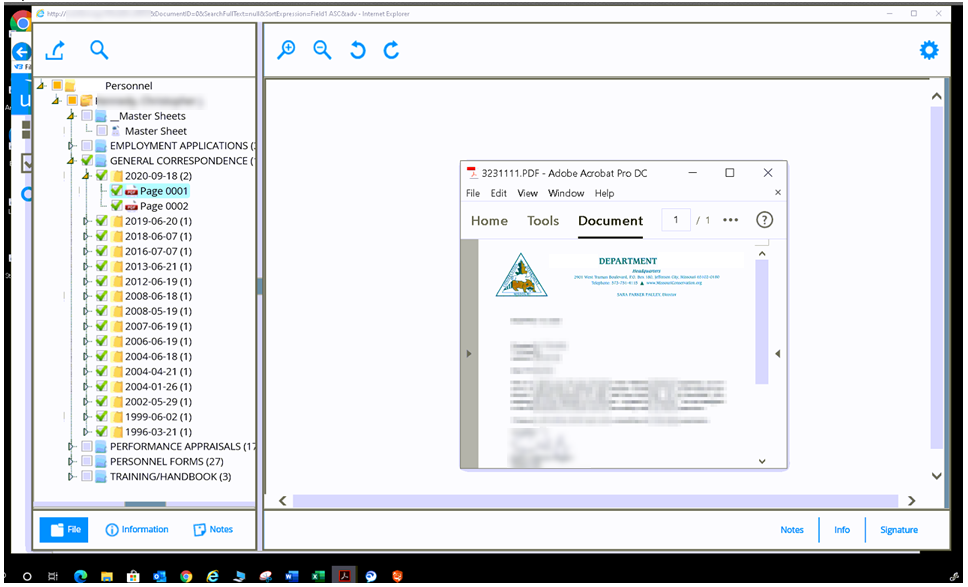This screenshot has height=587, width=968.
Task: Expand the PERSONNEL FORMS folder
Action: click(70, 461)
